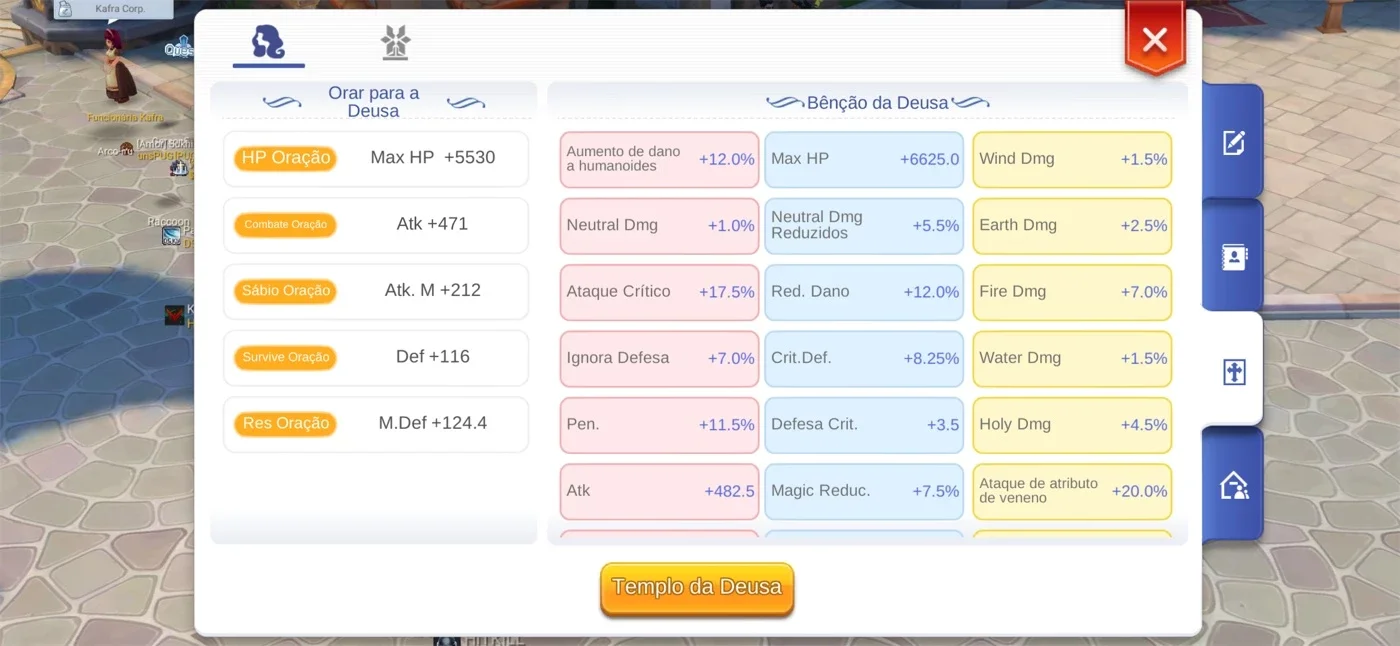Select the Survive Oração prayer

pyautogui.click(x=285, y=357)
